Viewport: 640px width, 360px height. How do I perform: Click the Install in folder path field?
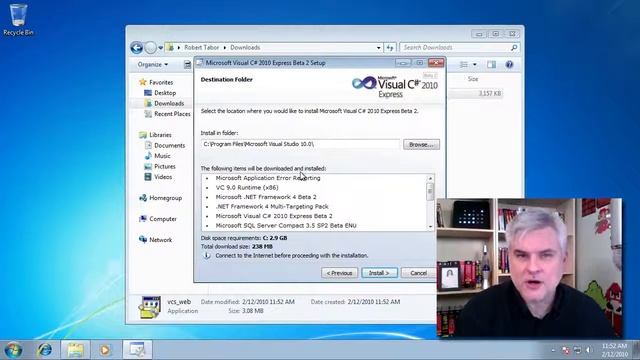point(300,144)
